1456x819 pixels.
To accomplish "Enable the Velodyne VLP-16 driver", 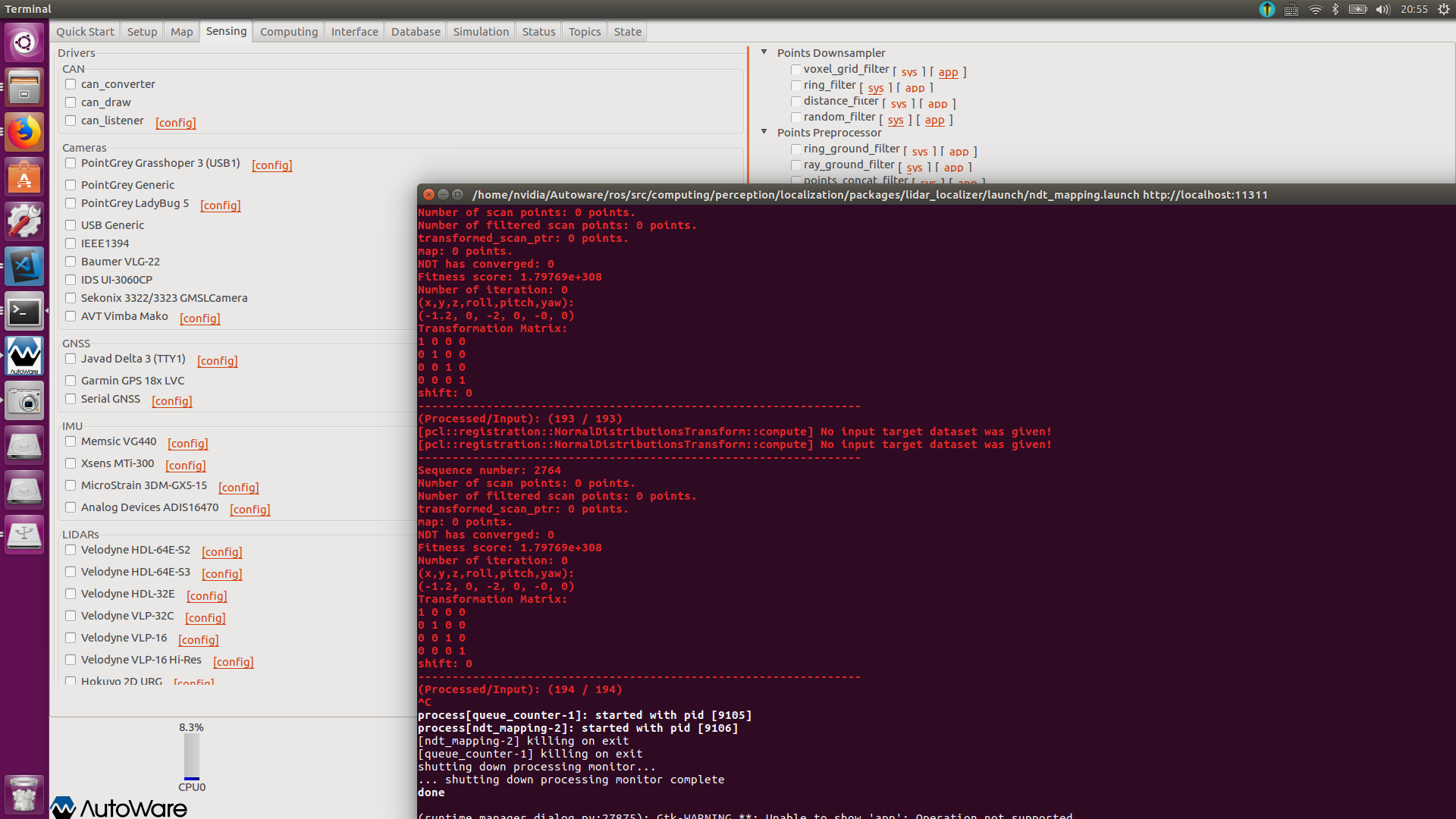I will 71,638.
